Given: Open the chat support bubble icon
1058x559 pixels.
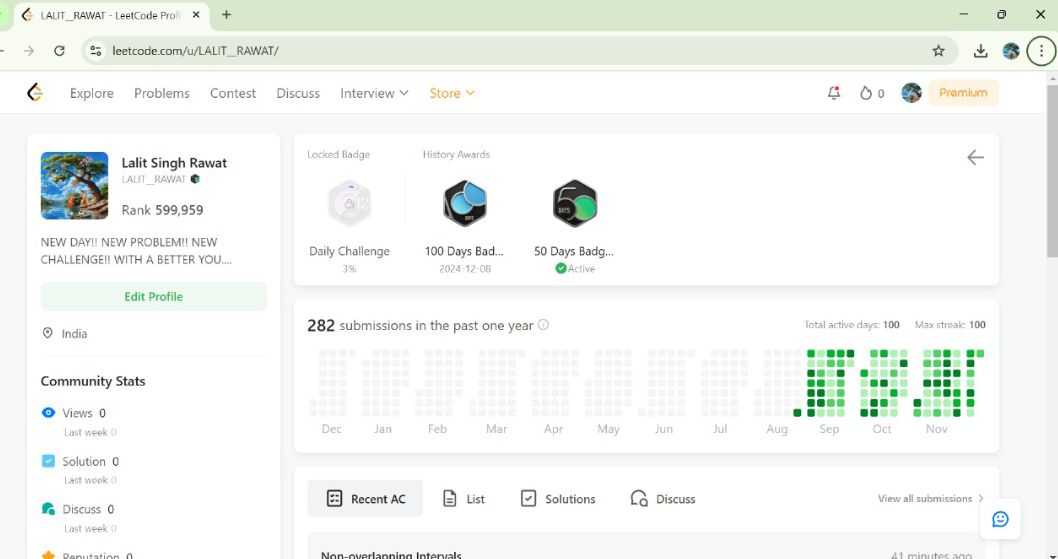Looking at the screenshot, I should click(1000, 518).
